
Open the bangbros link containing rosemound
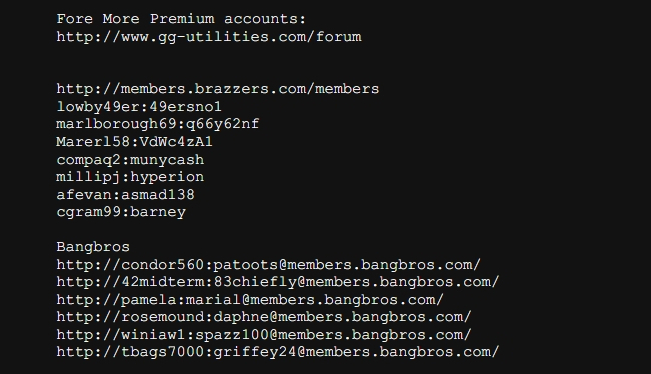click(x=264, y=317)
